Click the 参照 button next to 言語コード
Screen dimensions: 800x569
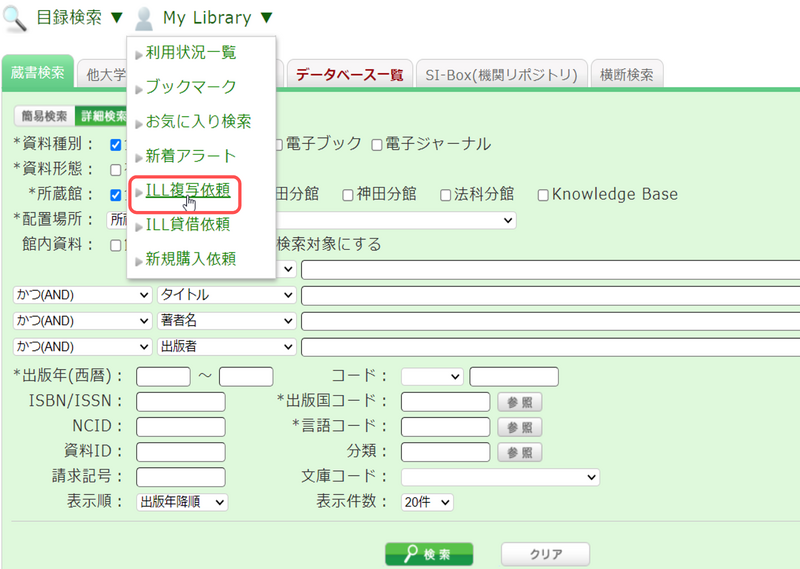click(520, 427)
